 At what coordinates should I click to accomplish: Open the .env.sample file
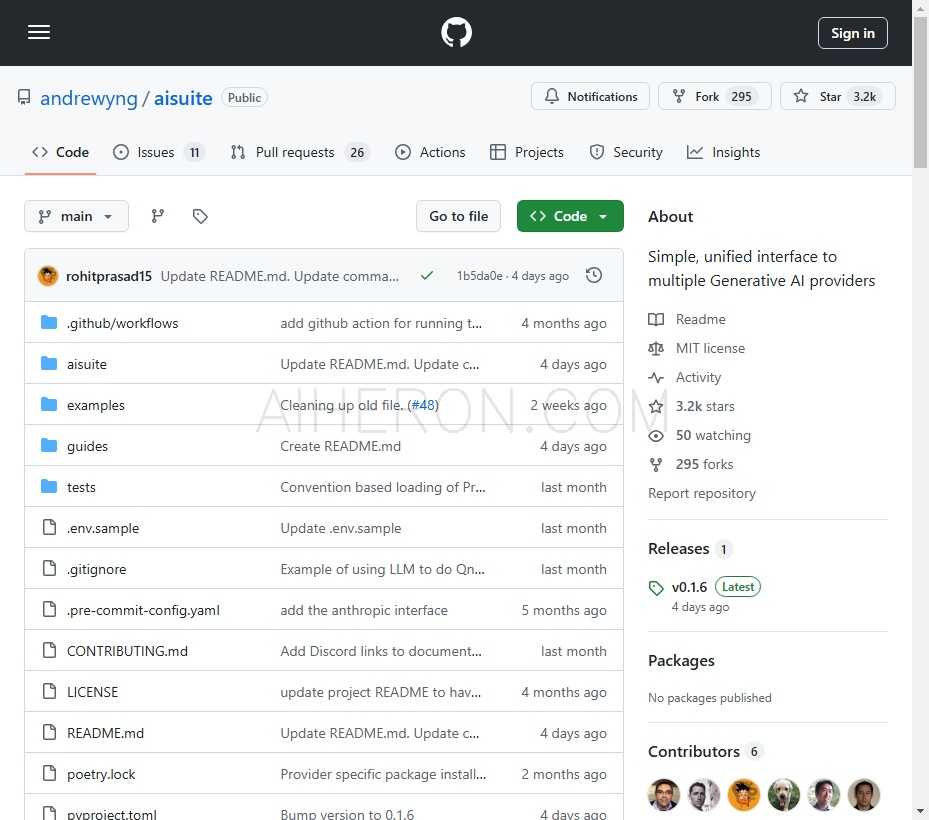click(x=103, y=528)
